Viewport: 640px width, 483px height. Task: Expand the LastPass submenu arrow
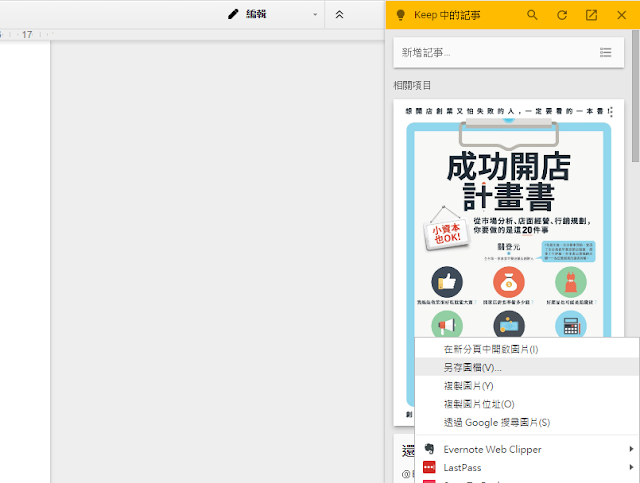point(631,467)
